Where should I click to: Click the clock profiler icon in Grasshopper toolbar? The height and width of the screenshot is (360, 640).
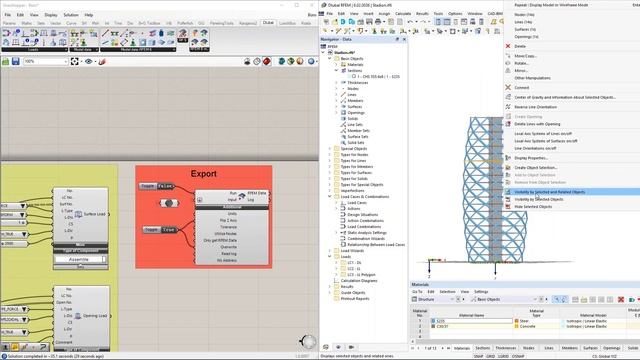pos(257,61)
